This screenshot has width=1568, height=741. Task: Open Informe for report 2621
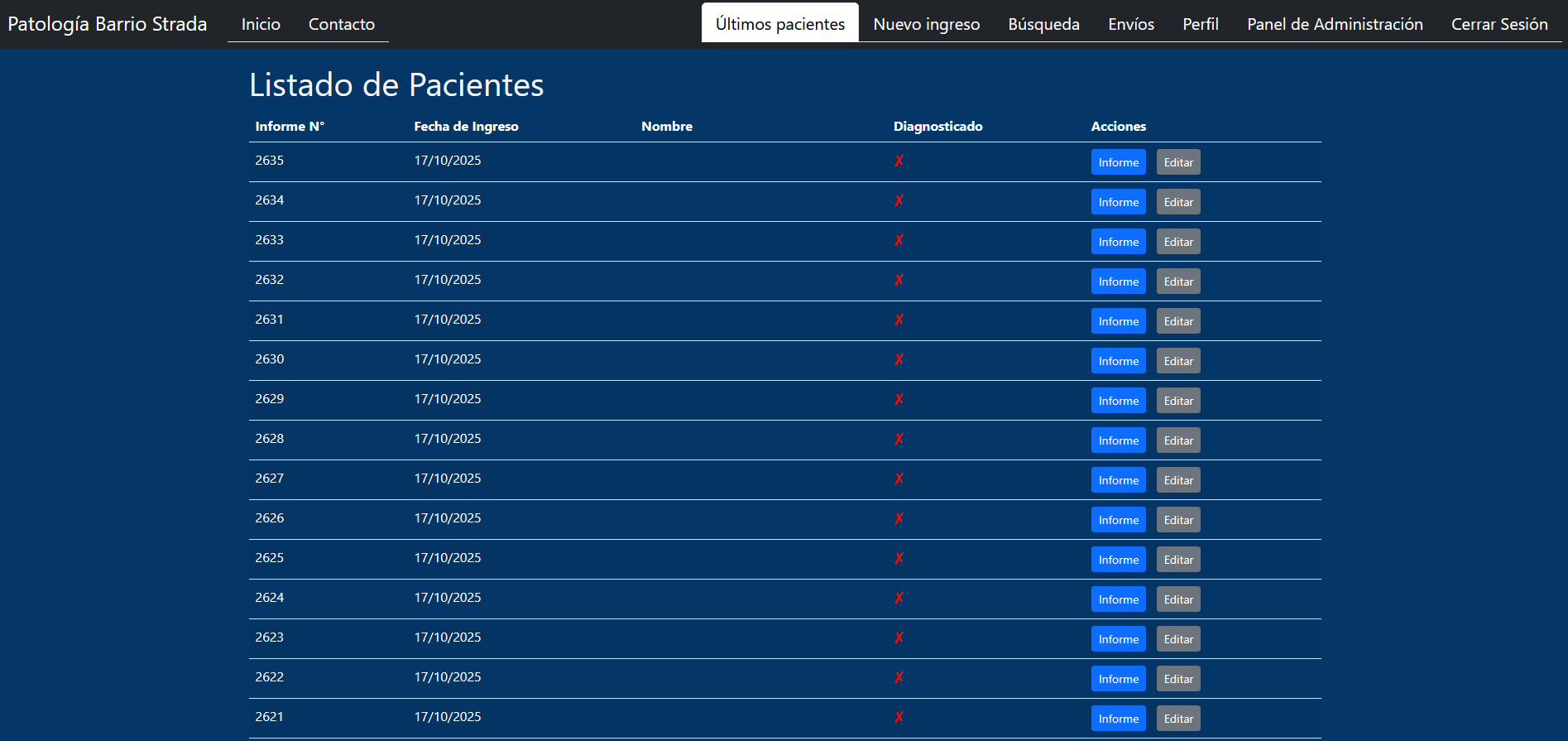click(x=1118, y=719)
